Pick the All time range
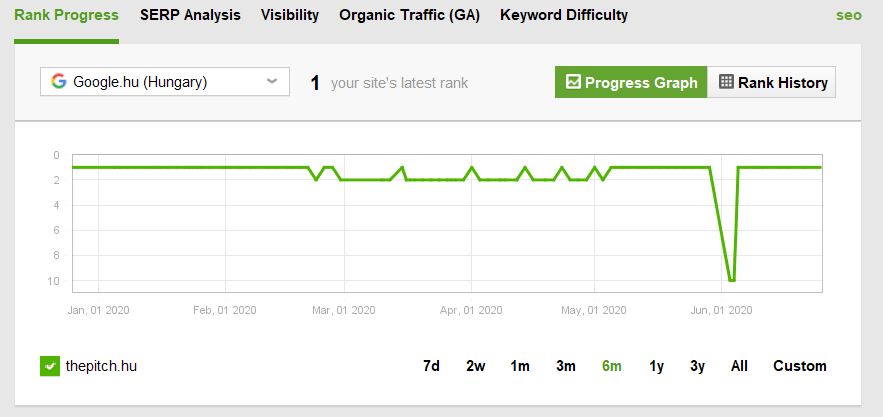This screenshot has width=883, height=417. tap(739, 366)
